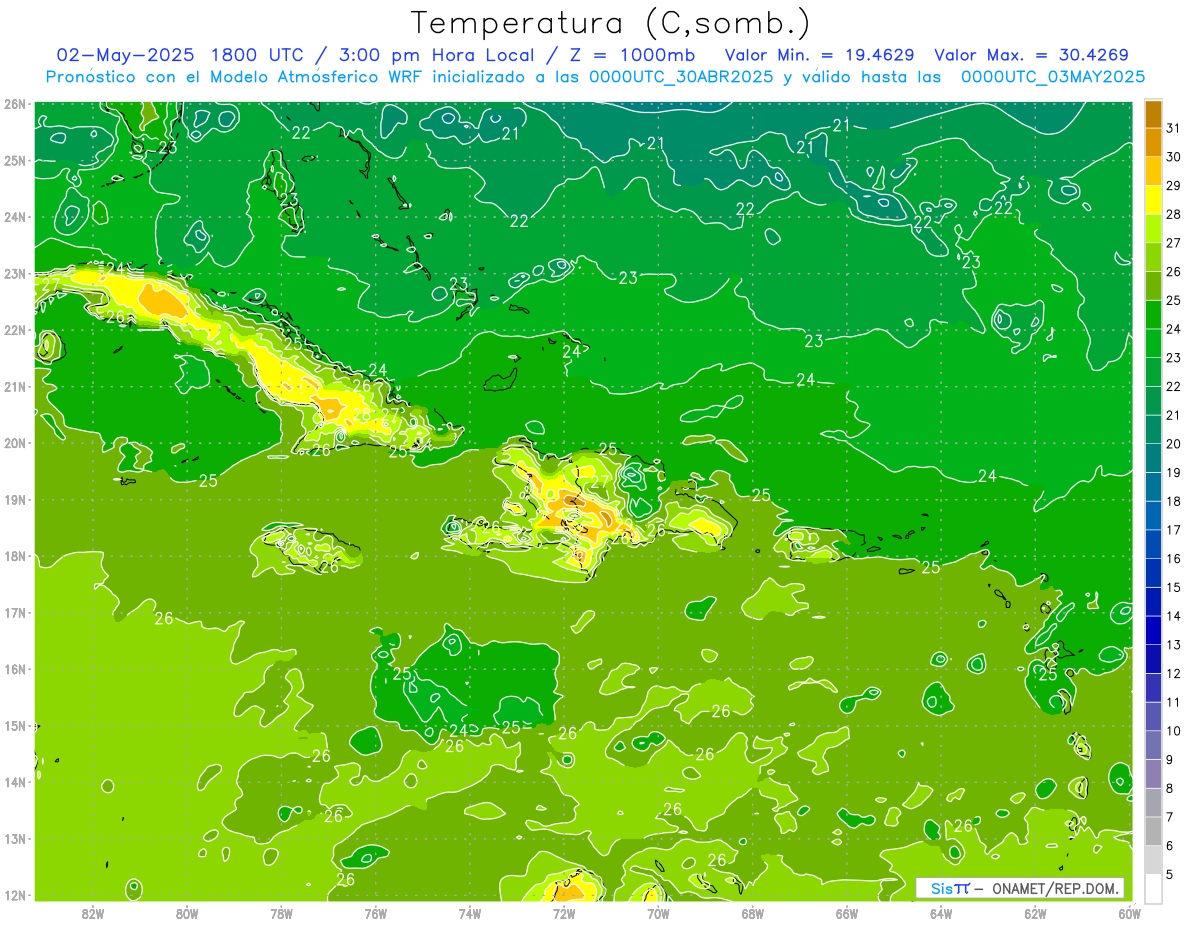Click the 64W longitude axis label
Image resolution: width=1200 pixels, height=927 pixels.
coord(940,913)
